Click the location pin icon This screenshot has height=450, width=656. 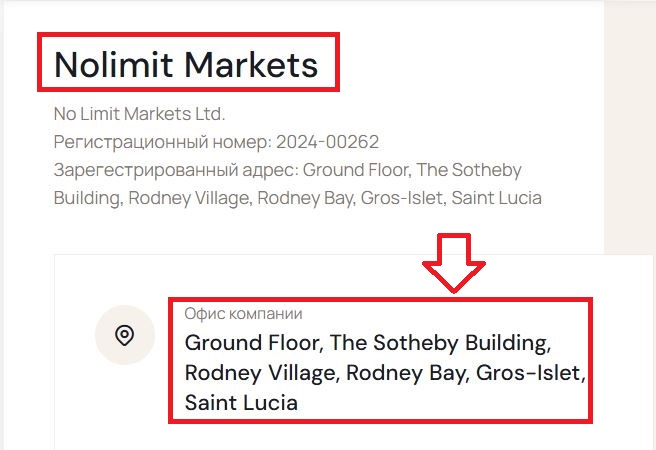[x=124, y=335]
